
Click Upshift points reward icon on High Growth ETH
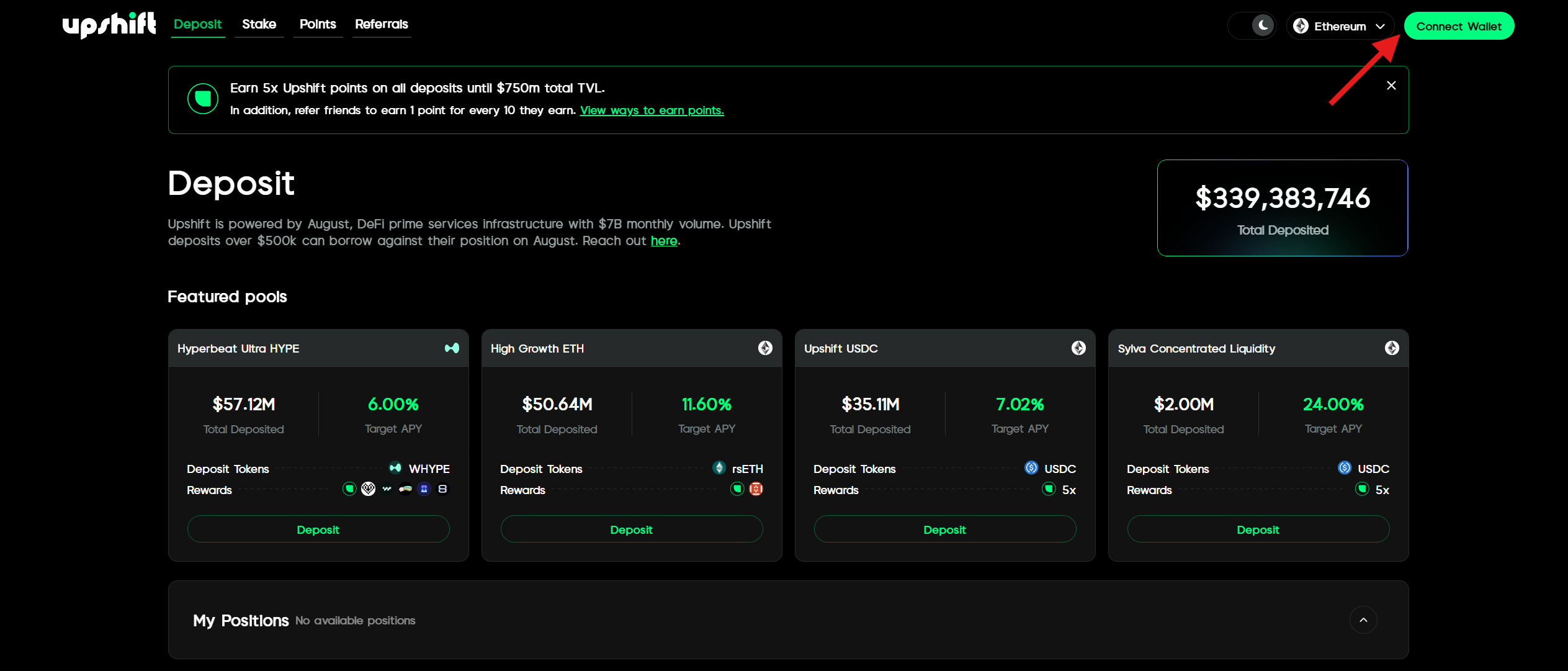pyautogui.click(x=737, y=489)
